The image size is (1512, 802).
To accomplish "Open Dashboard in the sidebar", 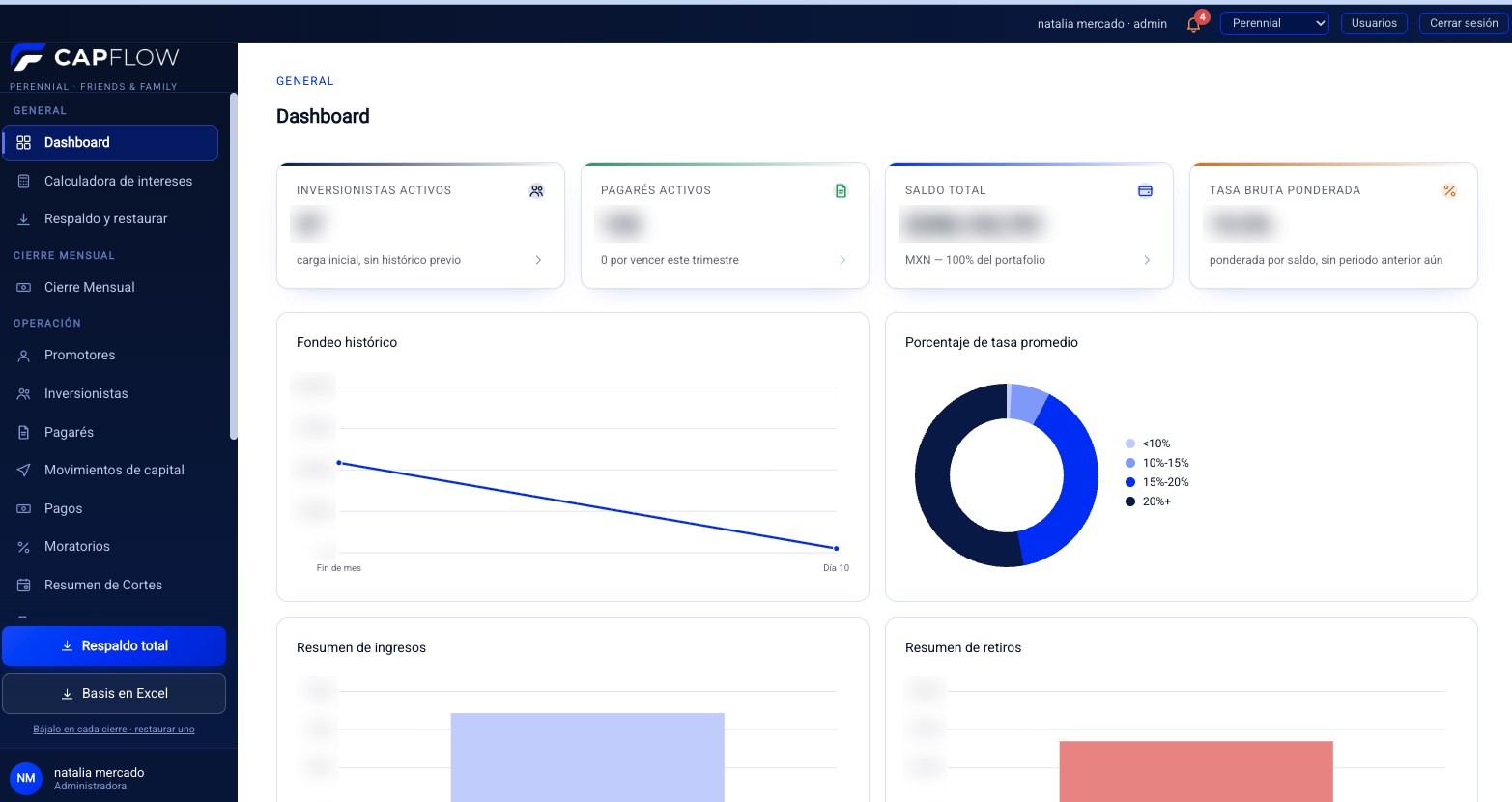I will (x=110, y=143).
